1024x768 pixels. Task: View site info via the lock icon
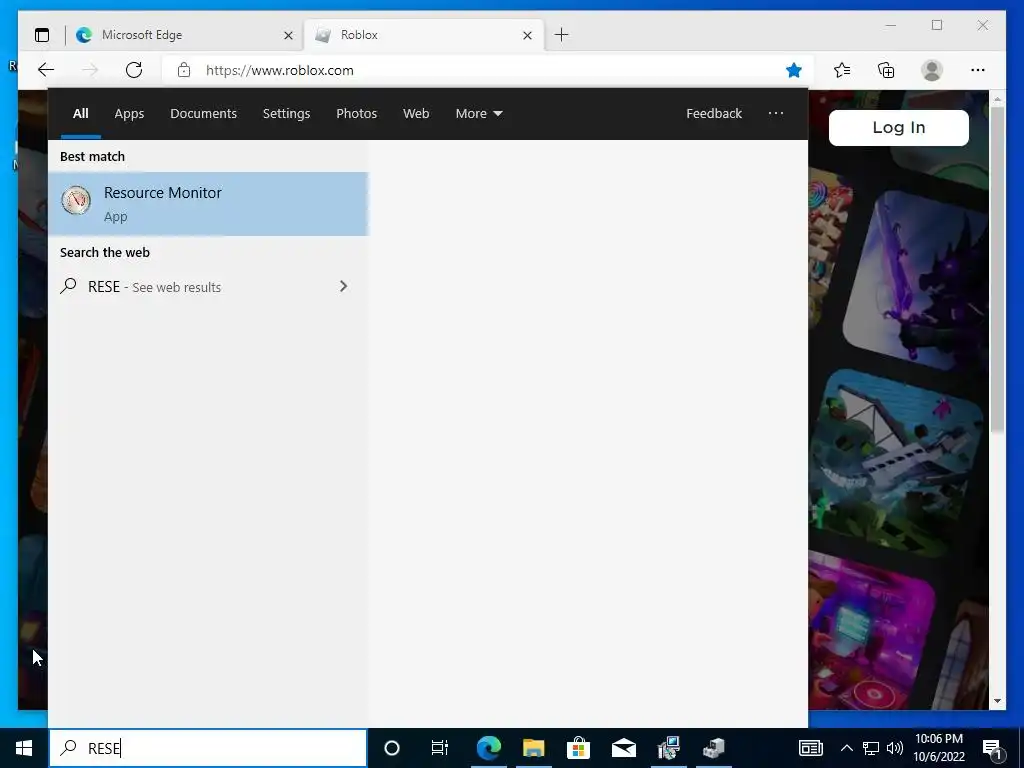click(x=184, y=70)
